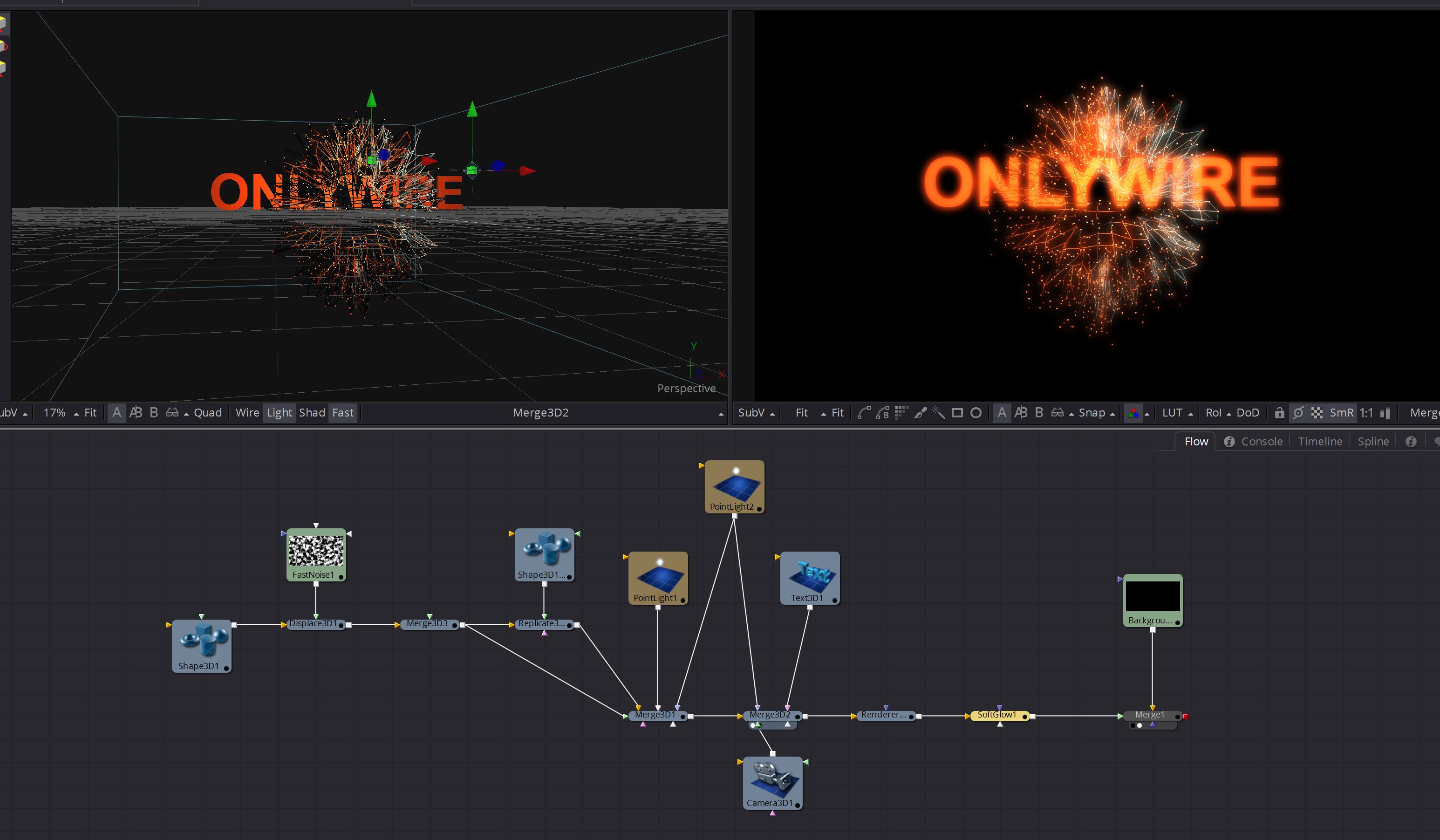Click Fit button in left viewer
Viewport: 1440px width, 840px height.
coord(90,413)
